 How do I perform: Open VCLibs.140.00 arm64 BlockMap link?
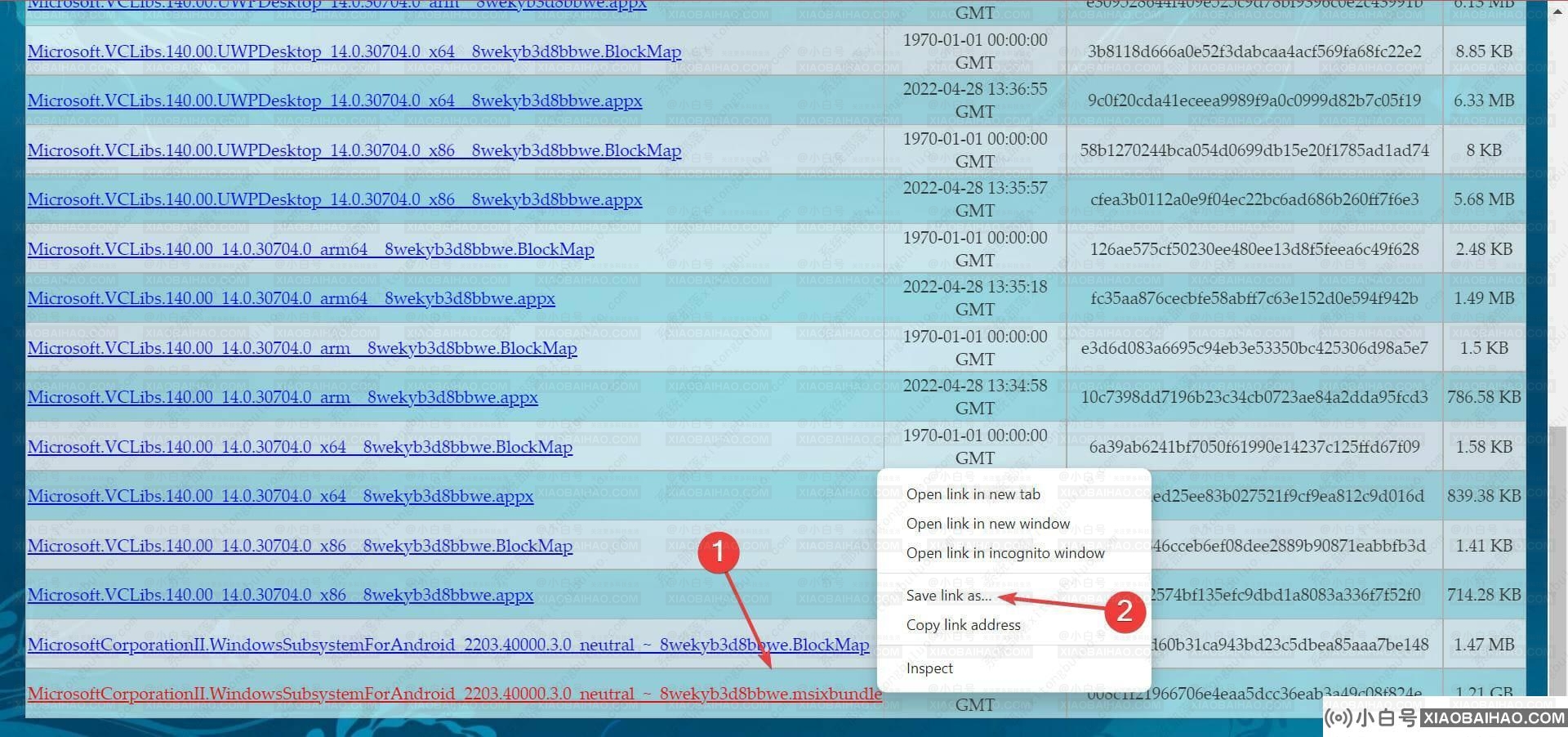coord(311,249)
